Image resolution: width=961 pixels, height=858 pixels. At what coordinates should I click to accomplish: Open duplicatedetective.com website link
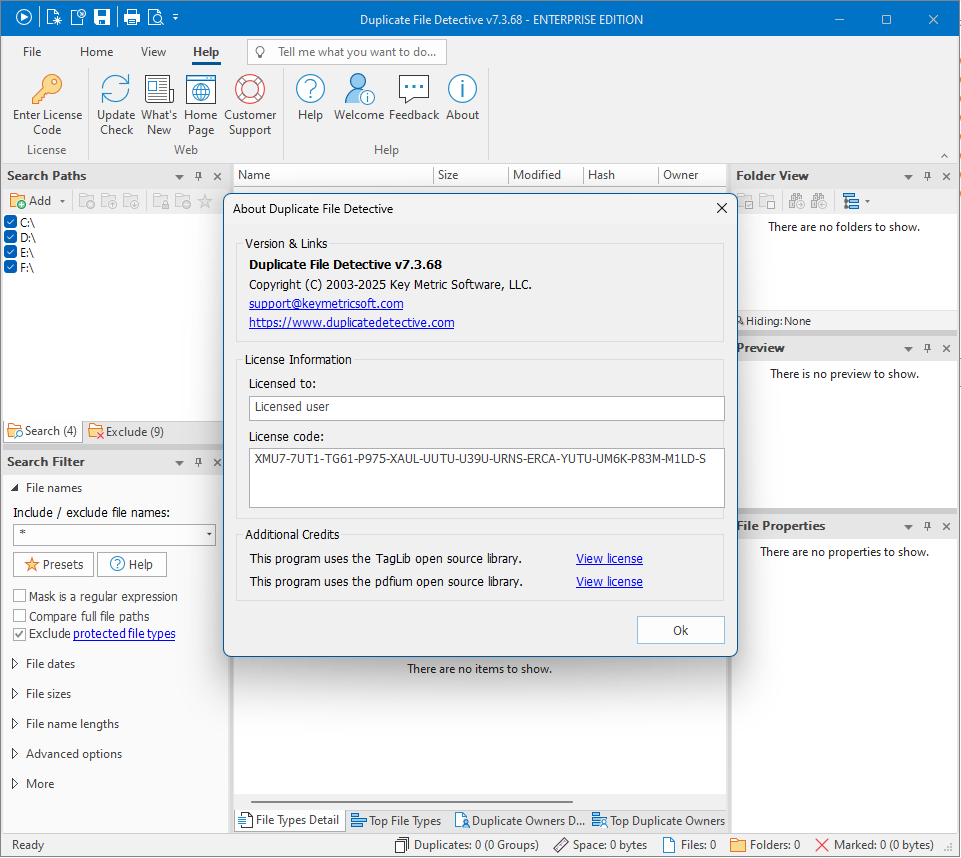coord(351,322)
